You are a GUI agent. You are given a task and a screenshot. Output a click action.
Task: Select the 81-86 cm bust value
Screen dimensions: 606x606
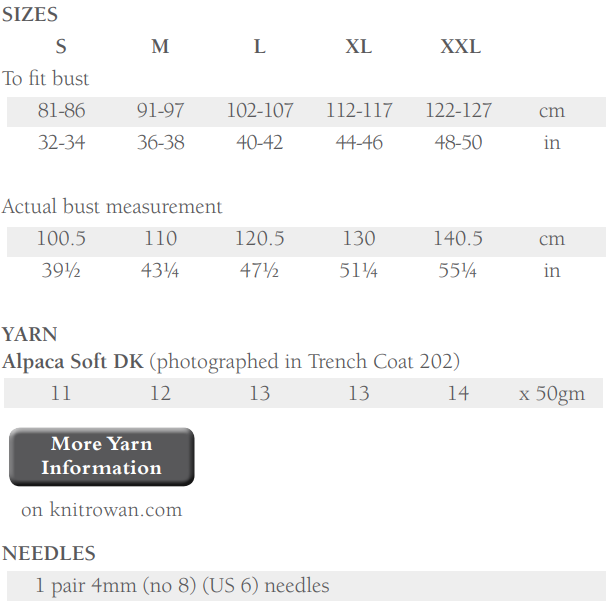pos(61,111)
